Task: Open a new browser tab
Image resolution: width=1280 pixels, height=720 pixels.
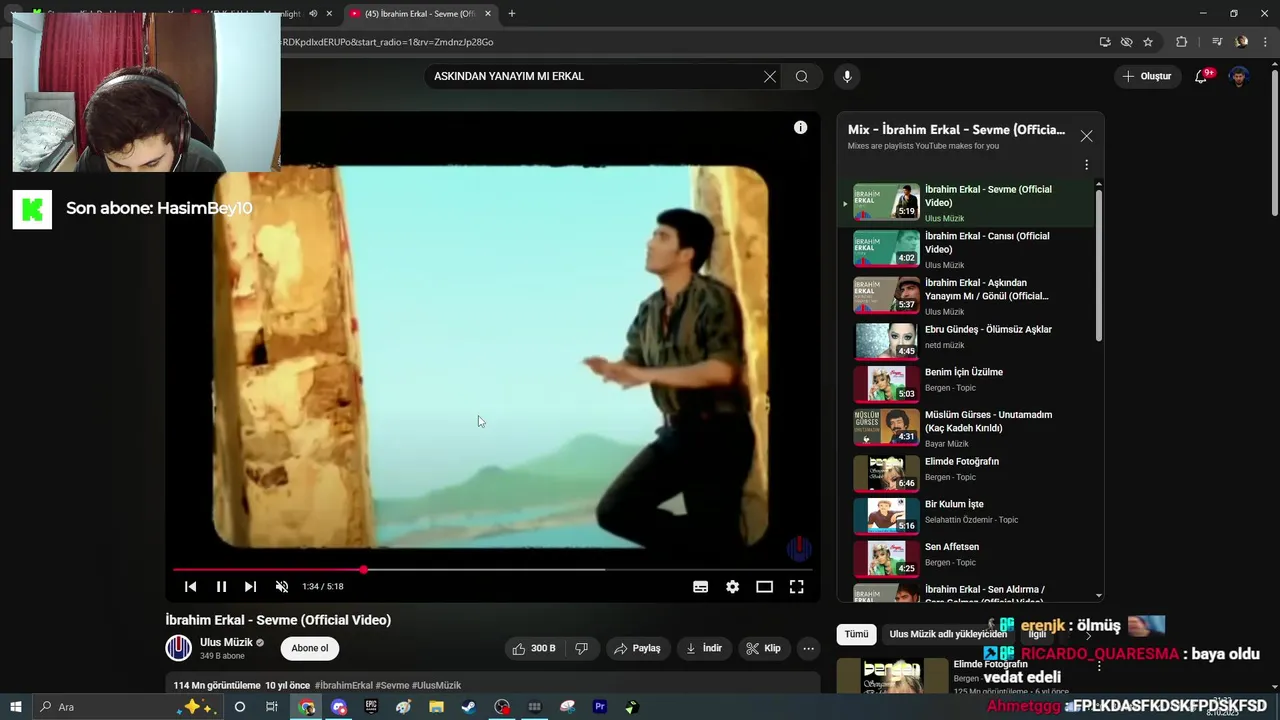Action: 511,14
